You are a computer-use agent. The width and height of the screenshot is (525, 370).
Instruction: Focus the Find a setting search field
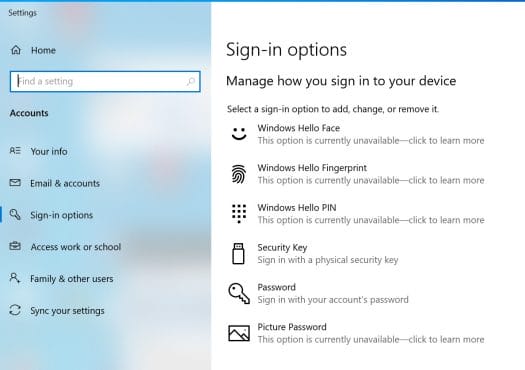(x=105, y=81)
